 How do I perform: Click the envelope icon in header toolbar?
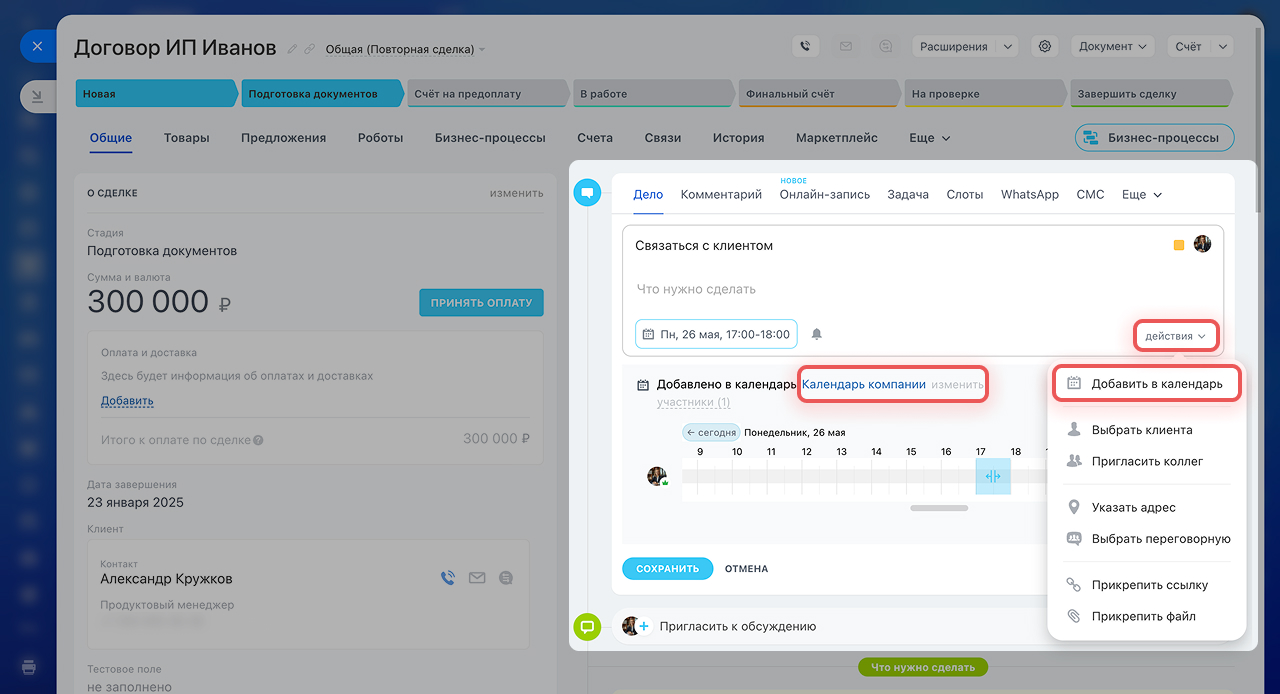pos(846,46)
